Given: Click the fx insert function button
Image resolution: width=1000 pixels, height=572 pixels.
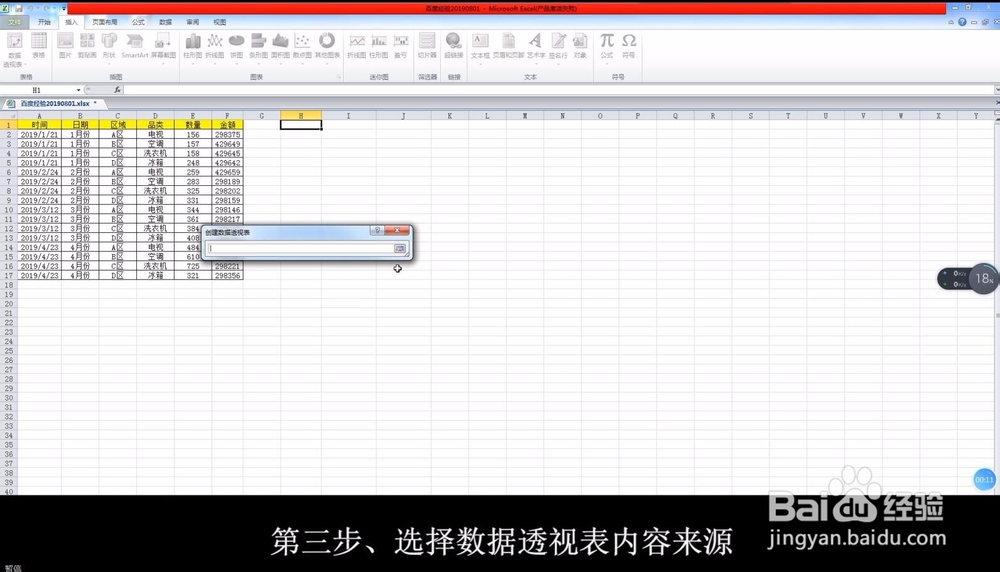Looking at the screenshot, I should point(117,90).
